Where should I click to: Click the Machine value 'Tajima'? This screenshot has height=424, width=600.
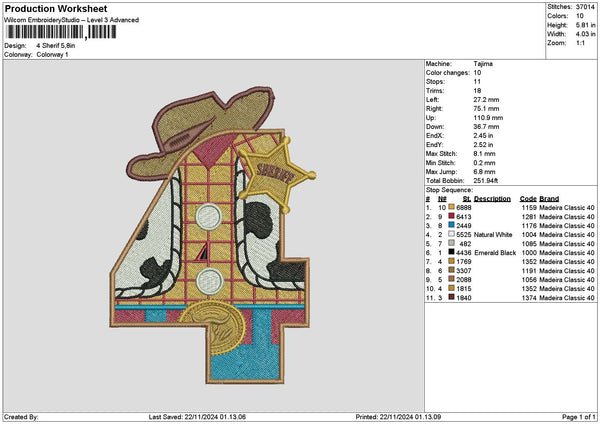483,64
